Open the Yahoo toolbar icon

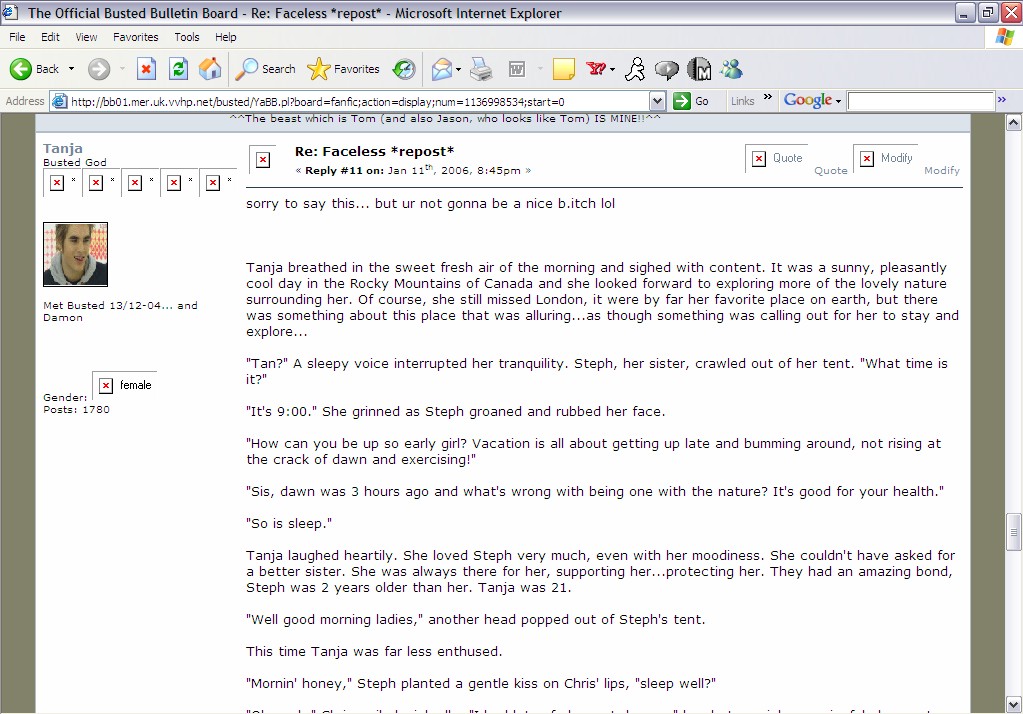point(596,69)
